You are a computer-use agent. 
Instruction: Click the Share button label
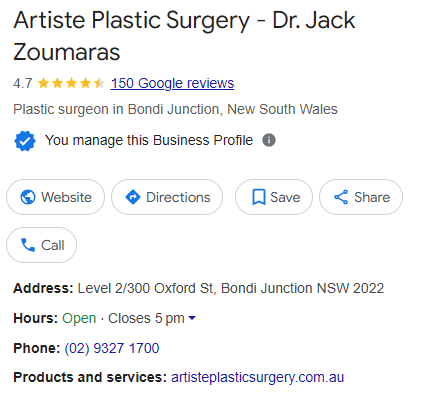point(372,197)
